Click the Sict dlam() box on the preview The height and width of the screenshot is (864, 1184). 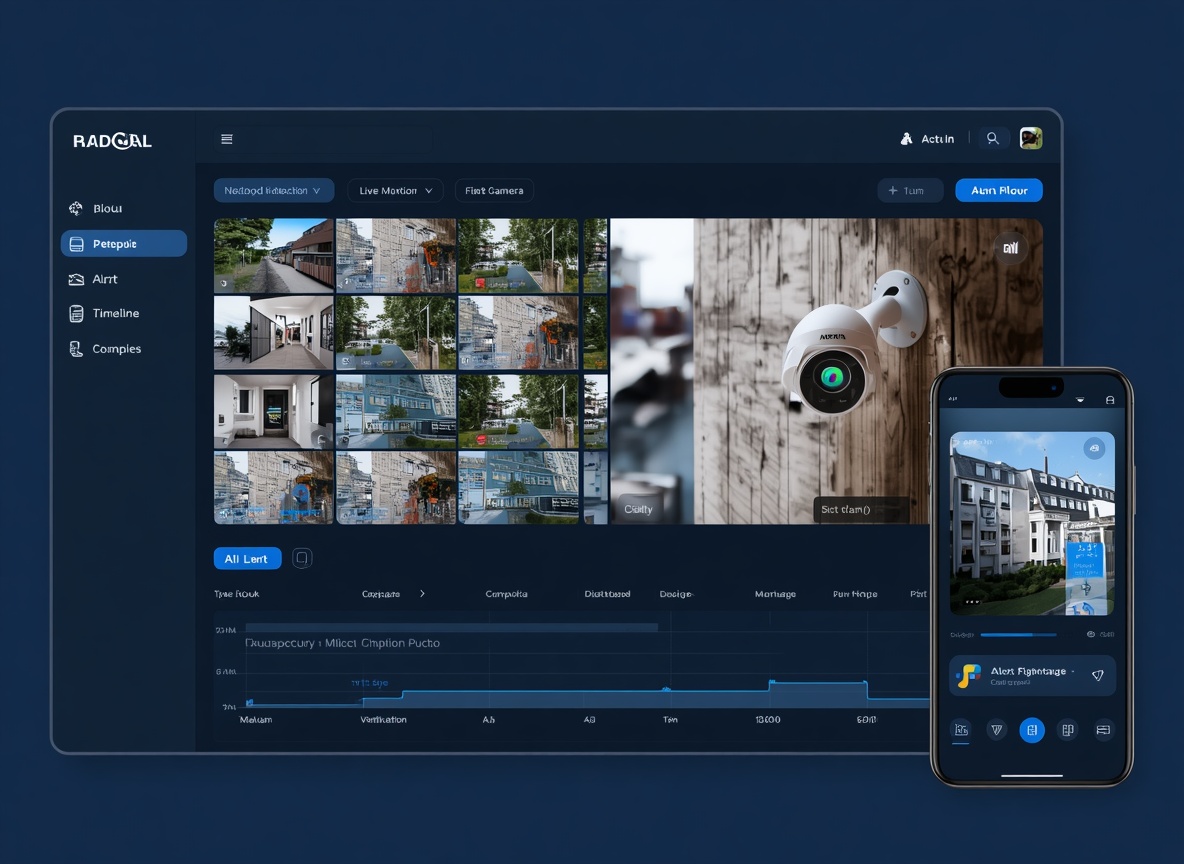pyautogui.click(x=860, y=509)
